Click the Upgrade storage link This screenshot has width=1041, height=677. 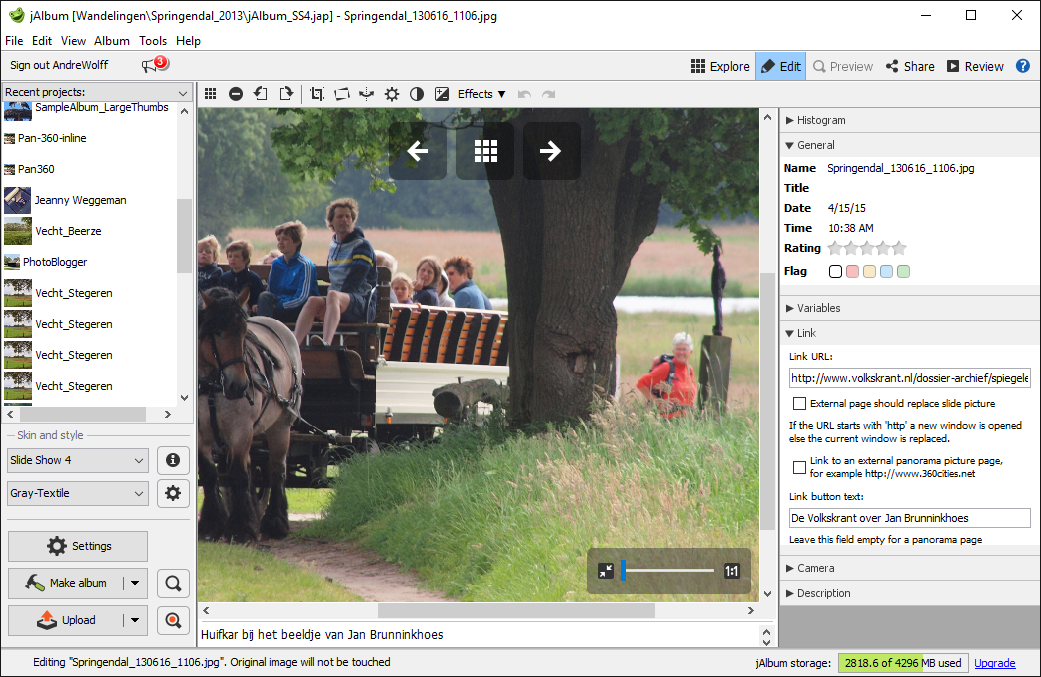994,663
